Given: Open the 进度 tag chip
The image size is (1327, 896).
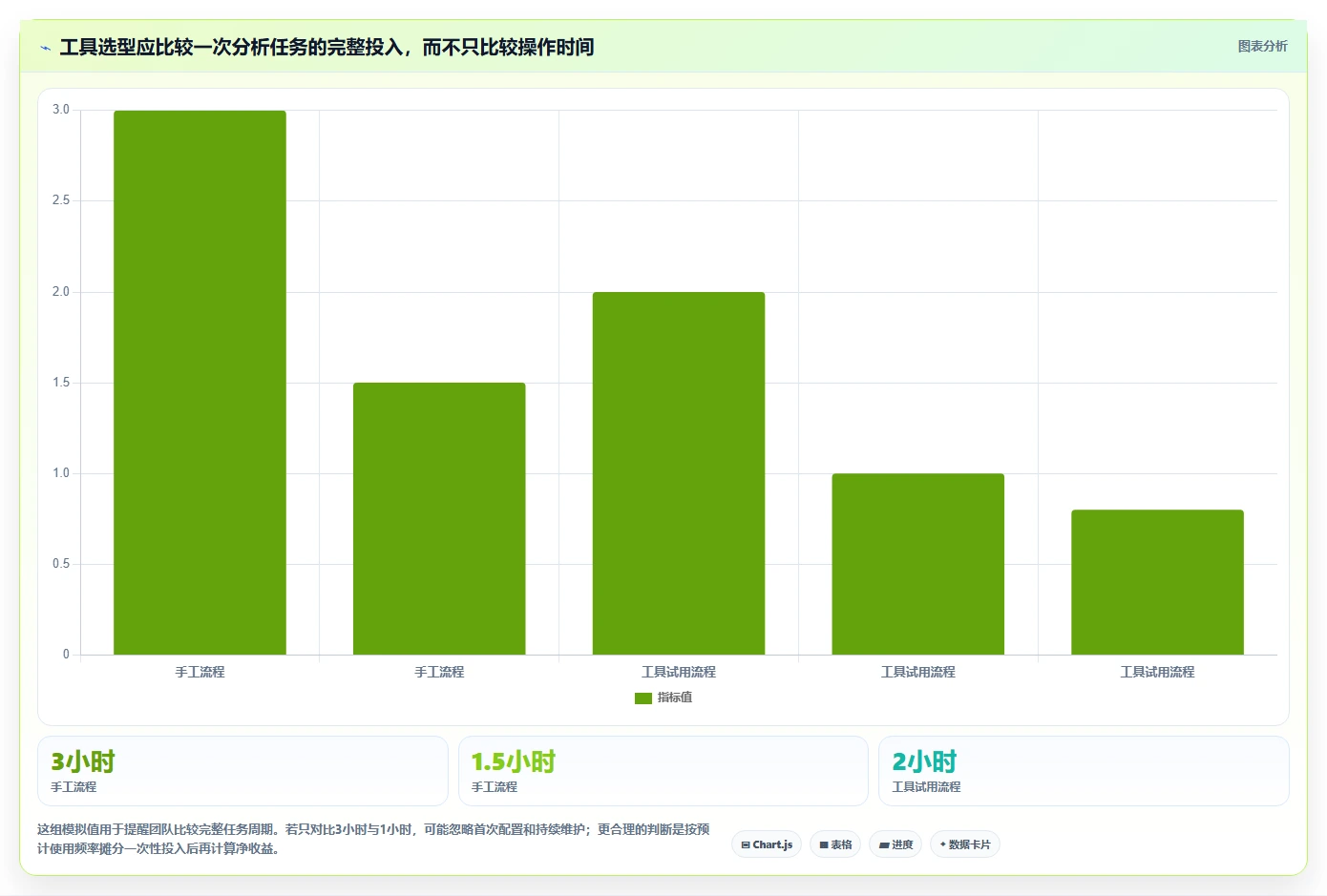Looking at the screenshot, I should [x=895, y=844].
